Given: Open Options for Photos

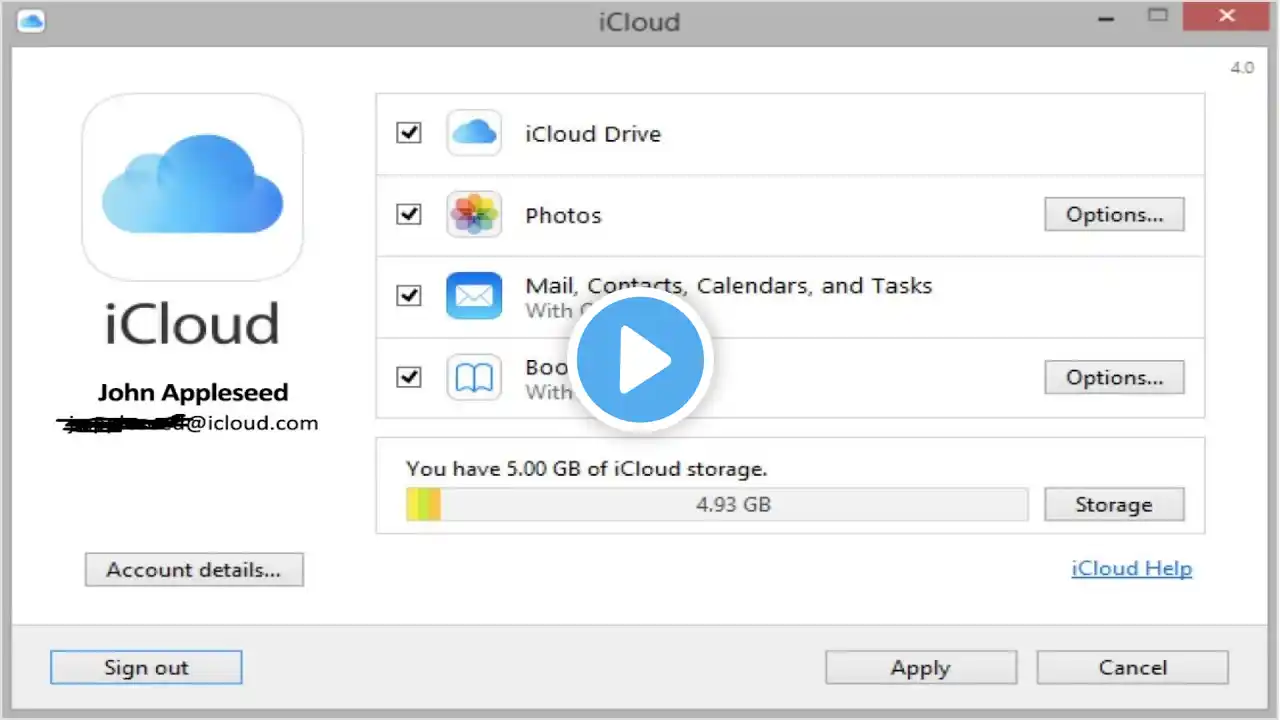Looking at the screenshot, I should pyautogui.click(x=1114, y=214).
